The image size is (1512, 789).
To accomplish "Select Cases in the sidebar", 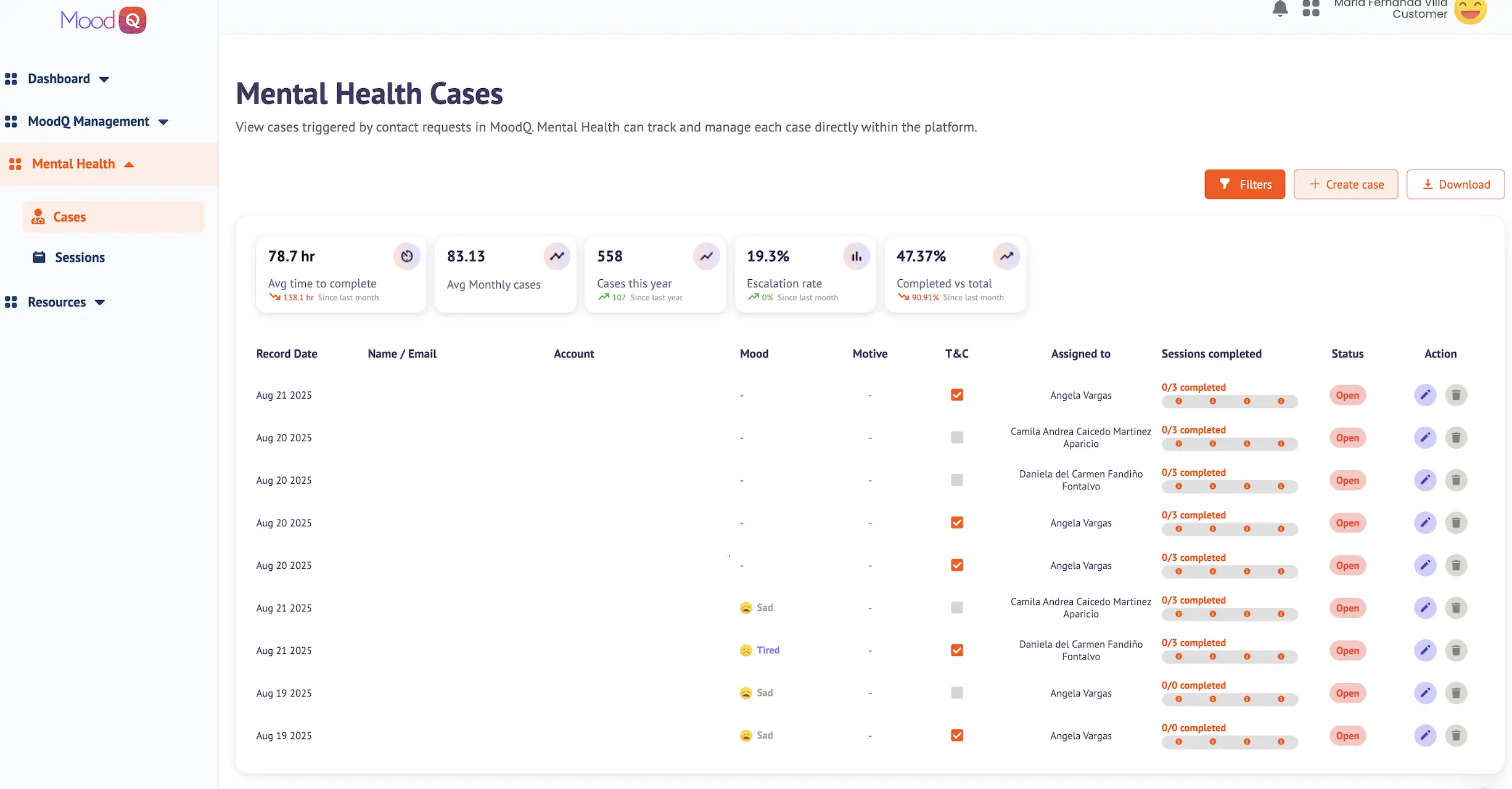I will coord(69,217).
